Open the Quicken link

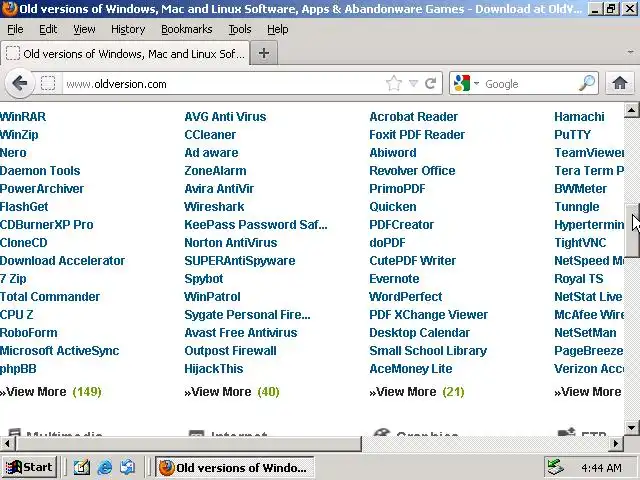pos(393,207)
